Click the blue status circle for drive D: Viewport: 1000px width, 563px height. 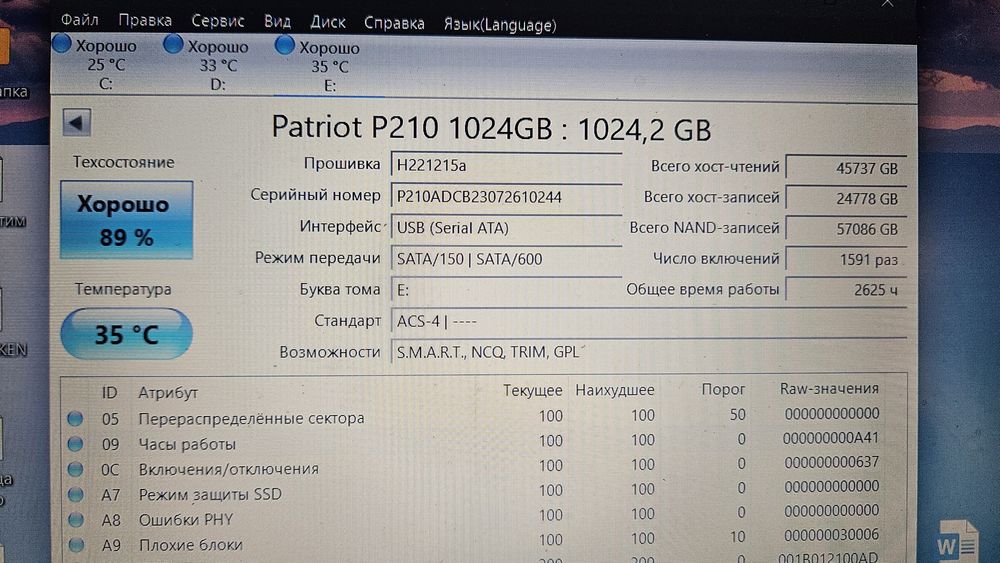pos(173,45)
